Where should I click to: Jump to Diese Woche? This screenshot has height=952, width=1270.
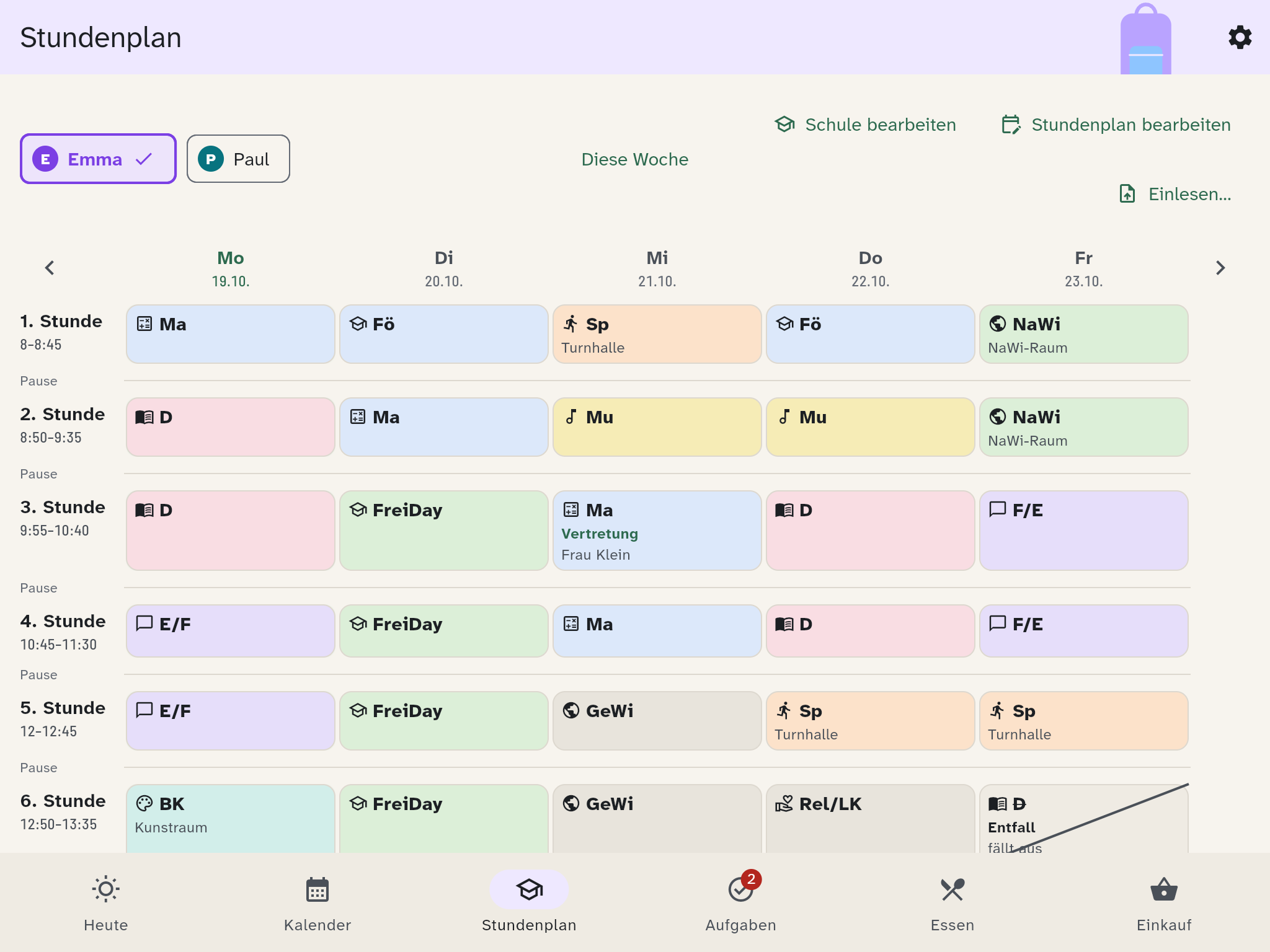[635, 159]
